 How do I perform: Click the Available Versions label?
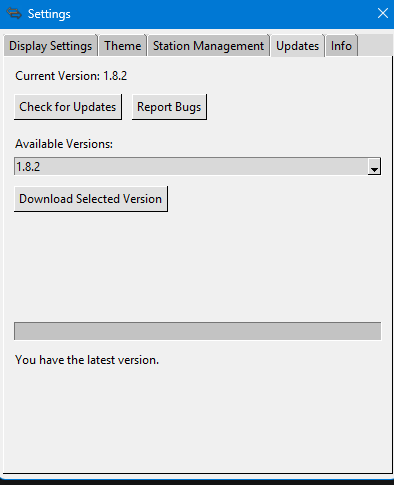pyautogui.click(x=64, y=144)
